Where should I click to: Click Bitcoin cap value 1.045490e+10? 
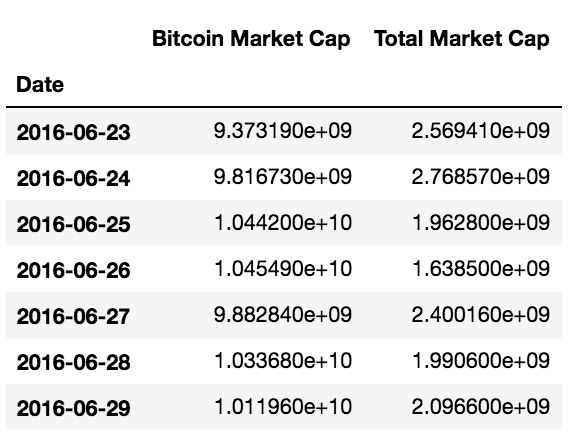[283, 269]
